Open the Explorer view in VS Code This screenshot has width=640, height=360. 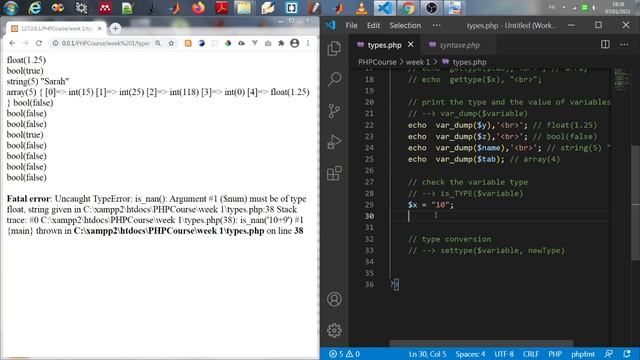tap(334, 49)
